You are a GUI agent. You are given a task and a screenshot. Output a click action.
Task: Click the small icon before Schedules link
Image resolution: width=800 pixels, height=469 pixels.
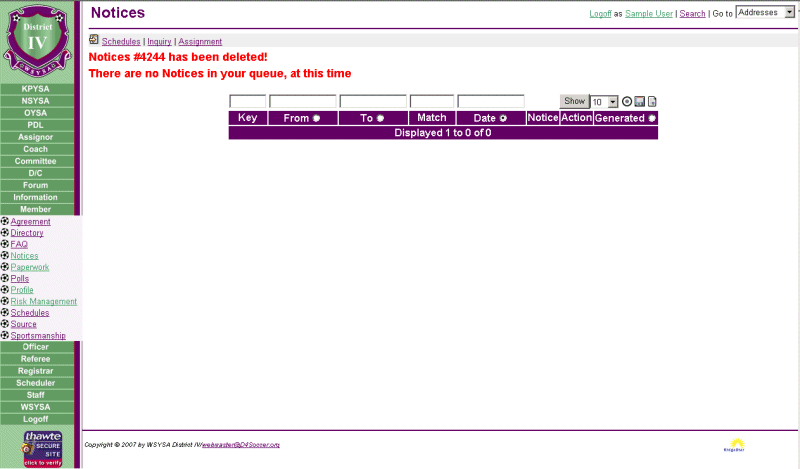pos(94,41)
